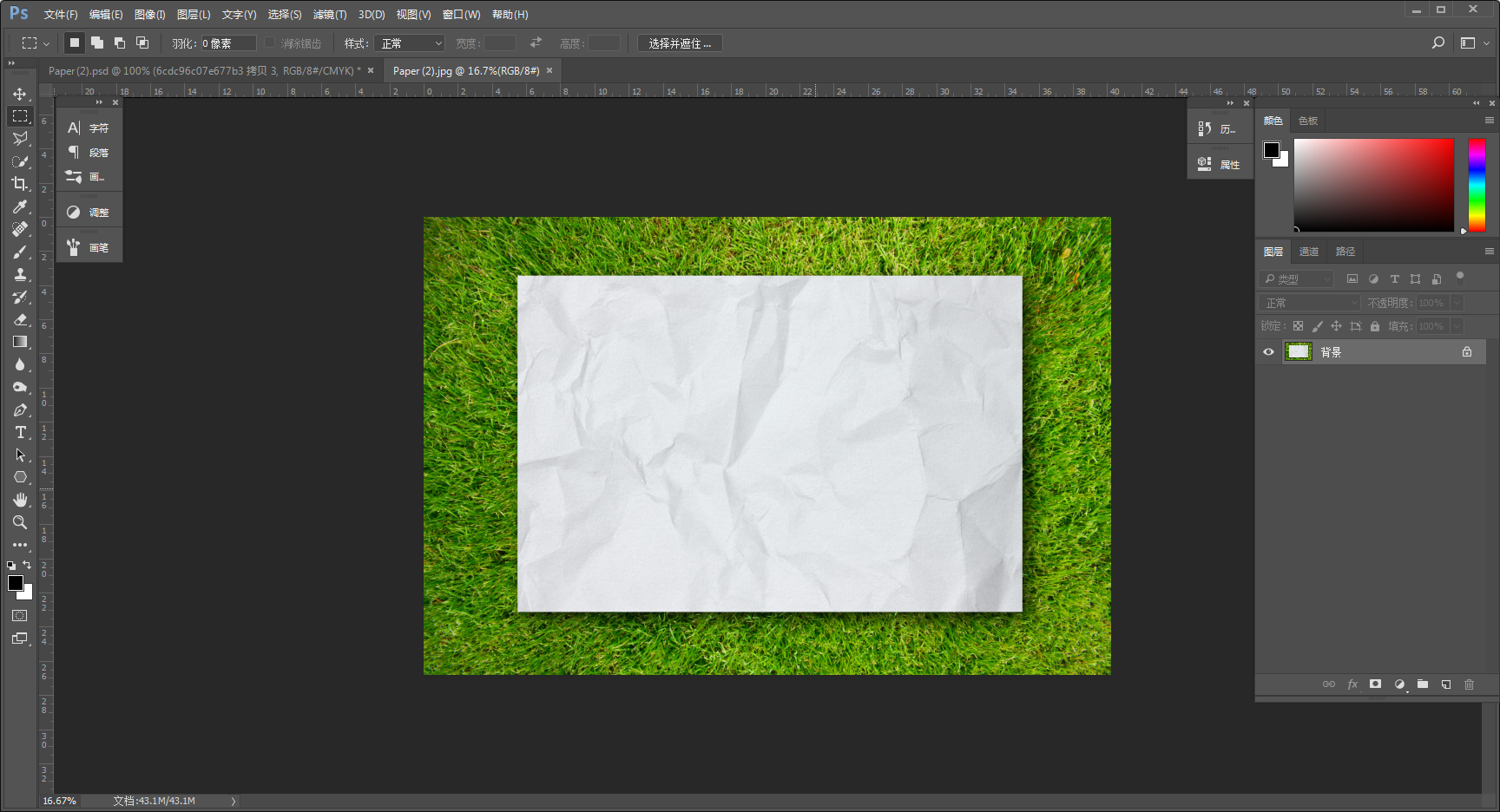Open the 属性 properties panel
The width and height of the screenshot is (1500, 812).
pos(1220,164)
